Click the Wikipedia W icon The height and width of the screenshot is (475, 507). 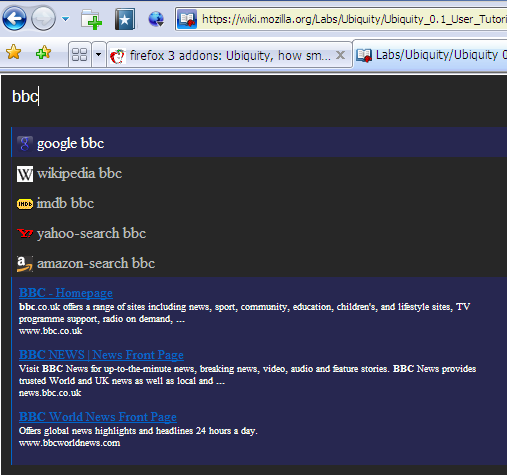pyautogui.click(x=25, y=174)
